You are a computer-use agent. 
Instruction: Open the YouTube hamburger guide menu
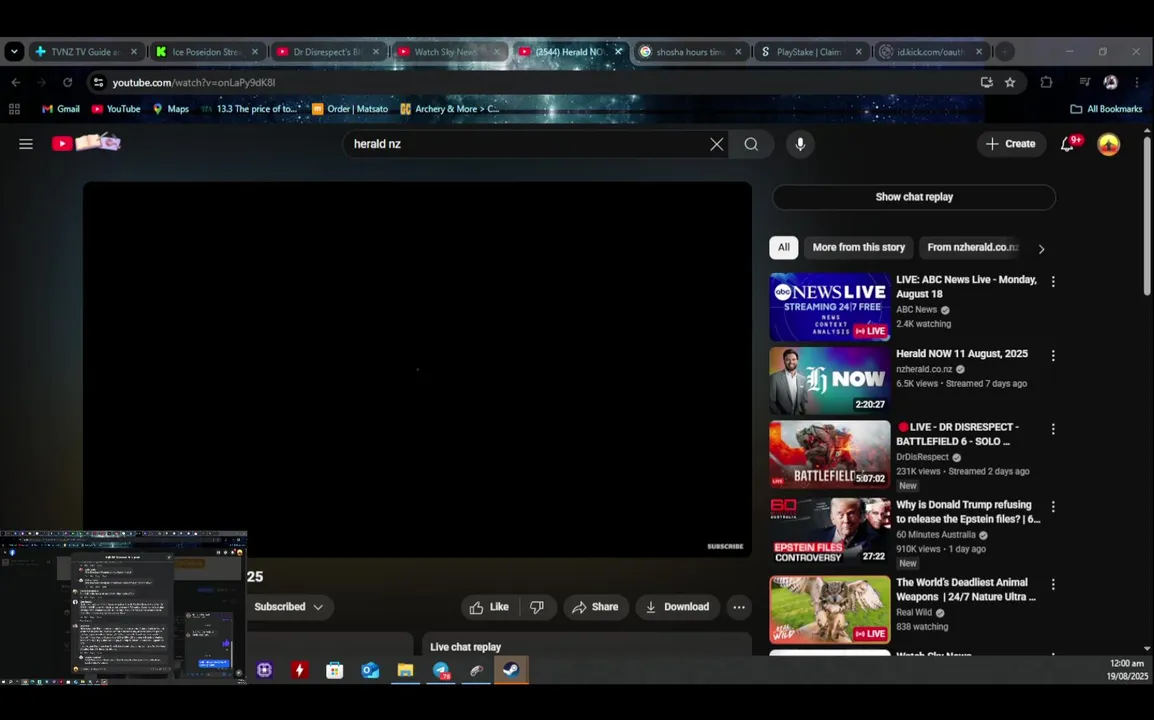(26, 144)
